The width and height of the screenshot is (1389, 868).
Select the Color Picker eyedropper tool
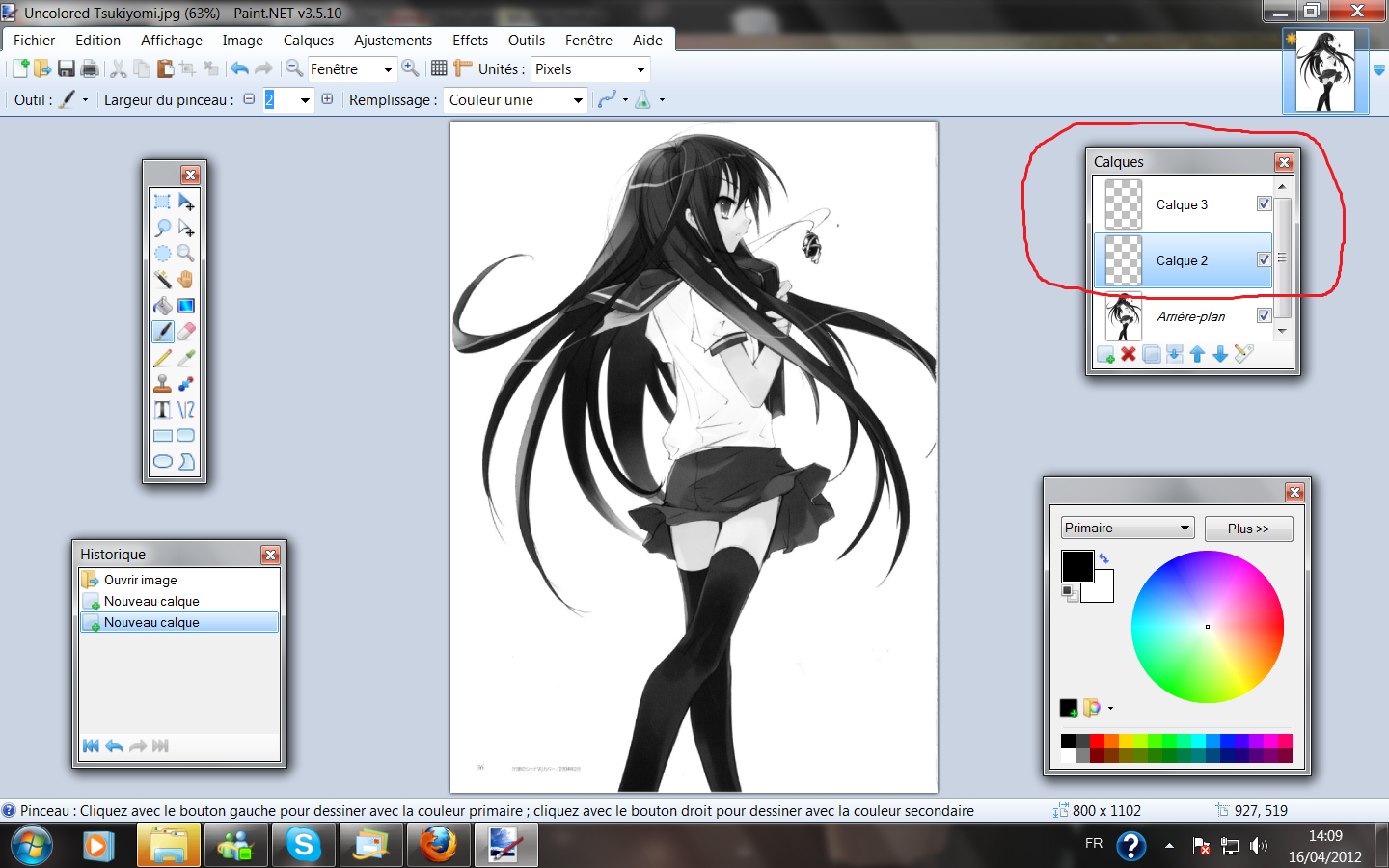tap(186, 358)
